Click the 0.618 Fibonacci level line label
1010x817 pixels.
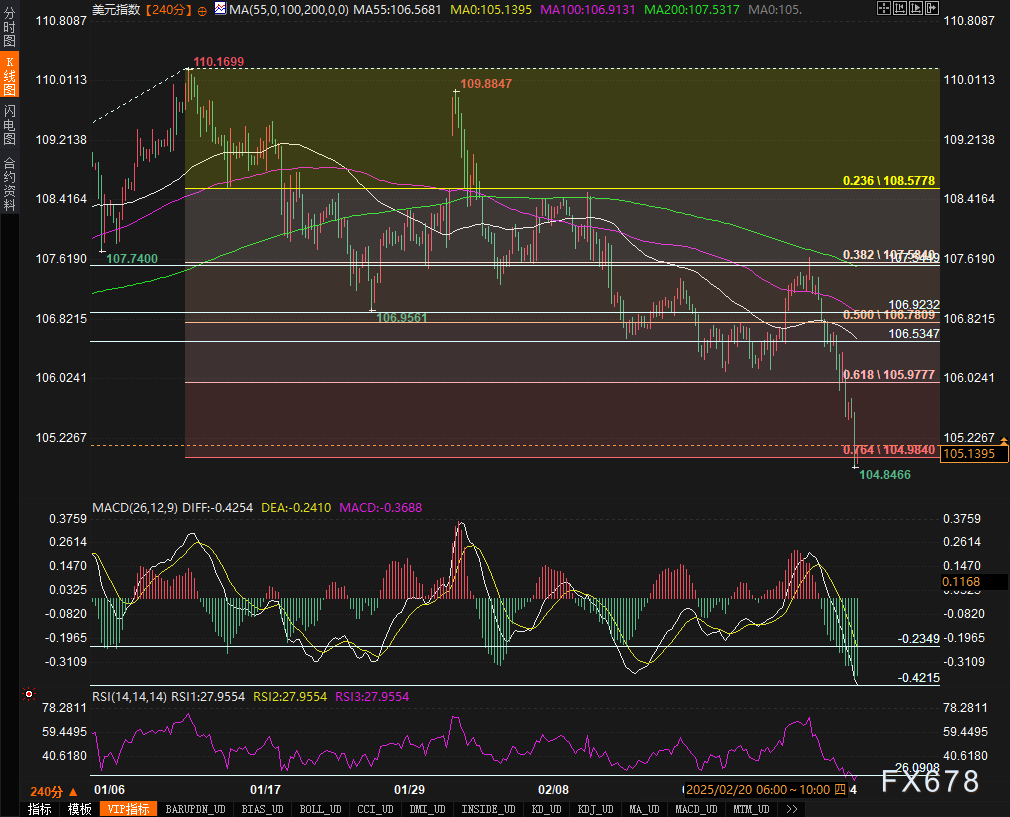click(888, 374)
